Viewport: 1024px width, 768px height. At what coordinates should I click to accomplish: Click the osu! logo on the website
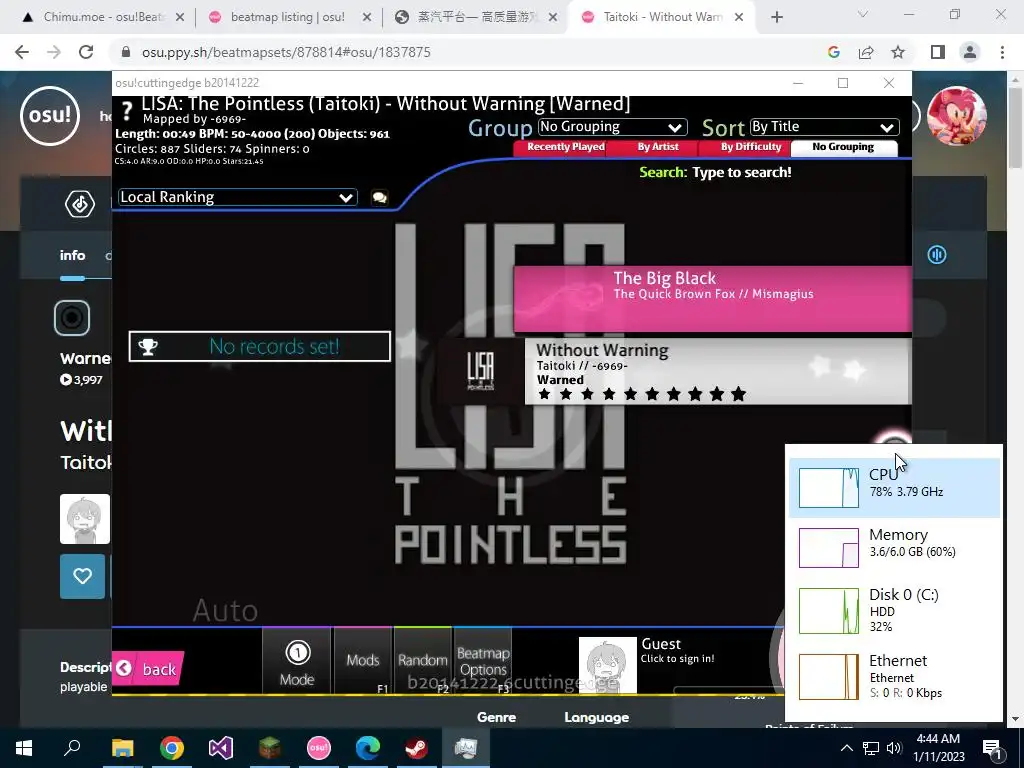[x=50, y=116]
